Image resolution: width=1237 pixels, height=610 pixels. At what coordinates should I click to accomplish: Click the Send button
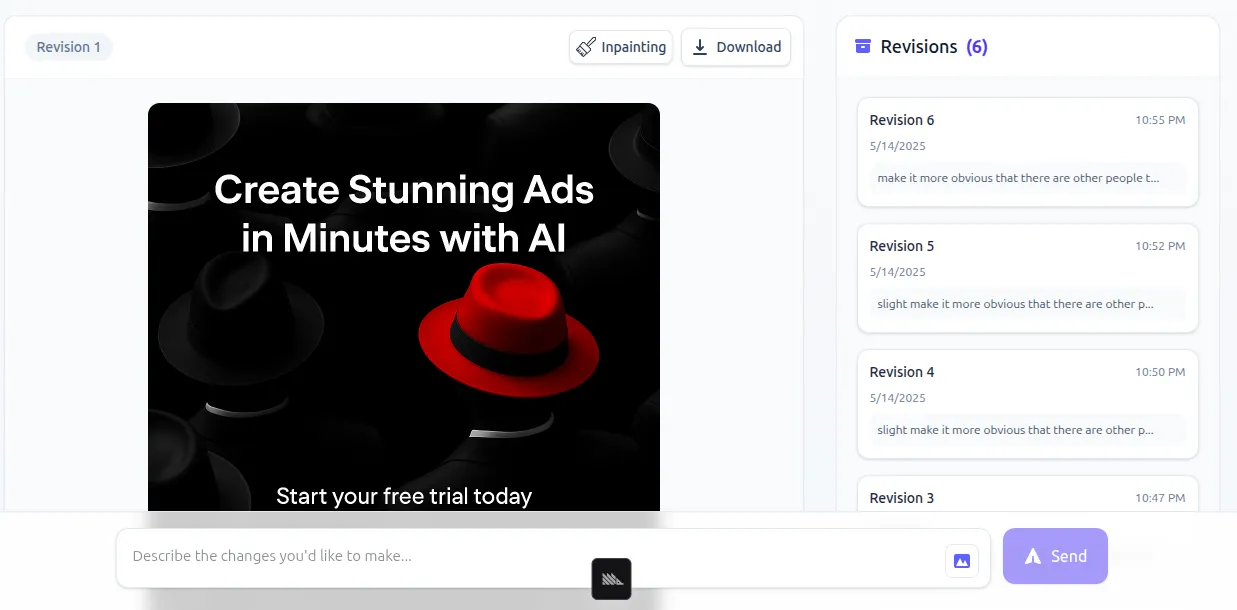tap(1055, 556)
